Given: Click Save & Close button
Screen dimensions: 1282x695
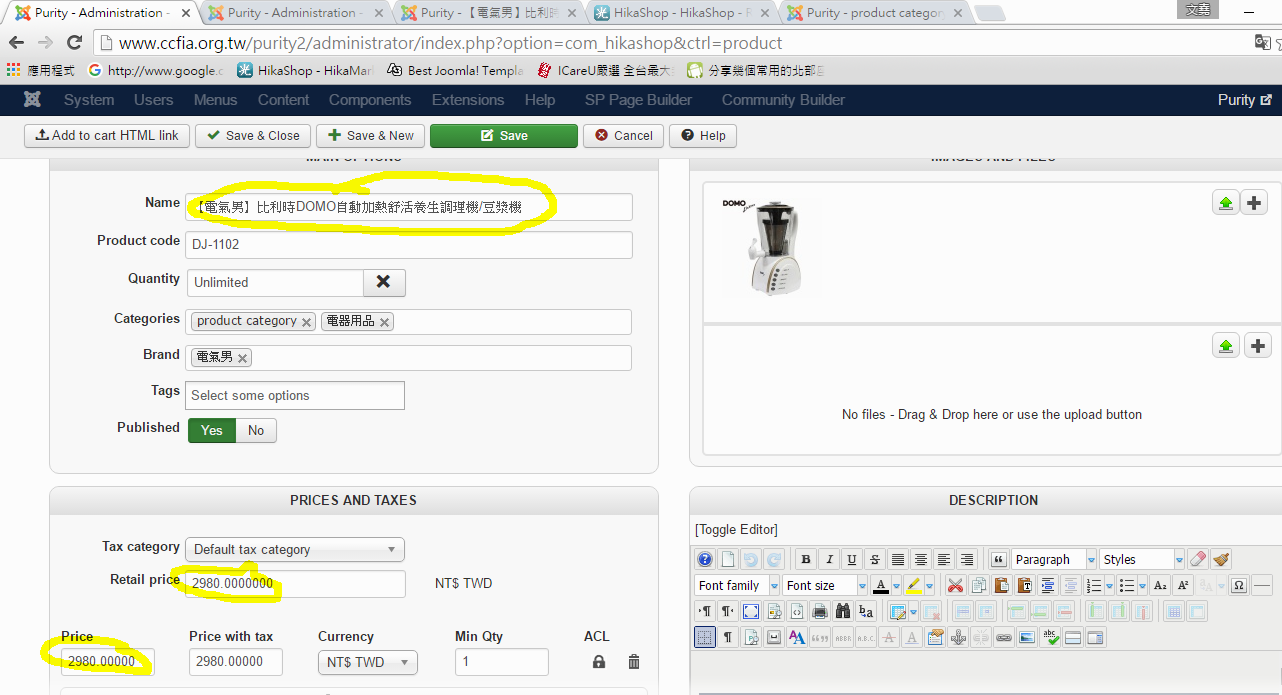Looking at the screenshot, I should point(252,136).
